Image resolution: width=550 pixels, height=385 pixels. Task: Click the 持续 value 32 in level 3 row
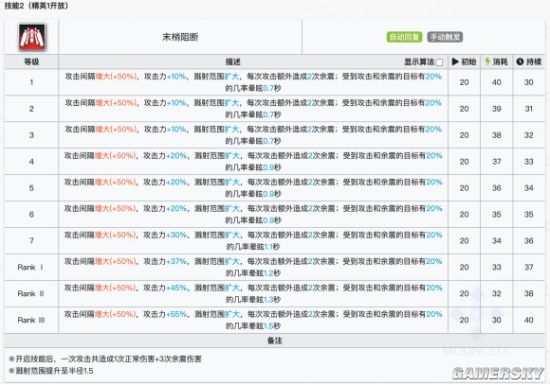point(529,135)
